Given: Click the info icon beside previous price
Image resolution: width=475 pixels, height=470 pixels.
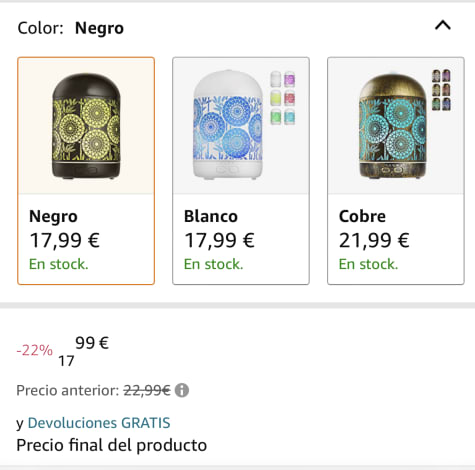Looking at the screenshot, I should (182, 390).
